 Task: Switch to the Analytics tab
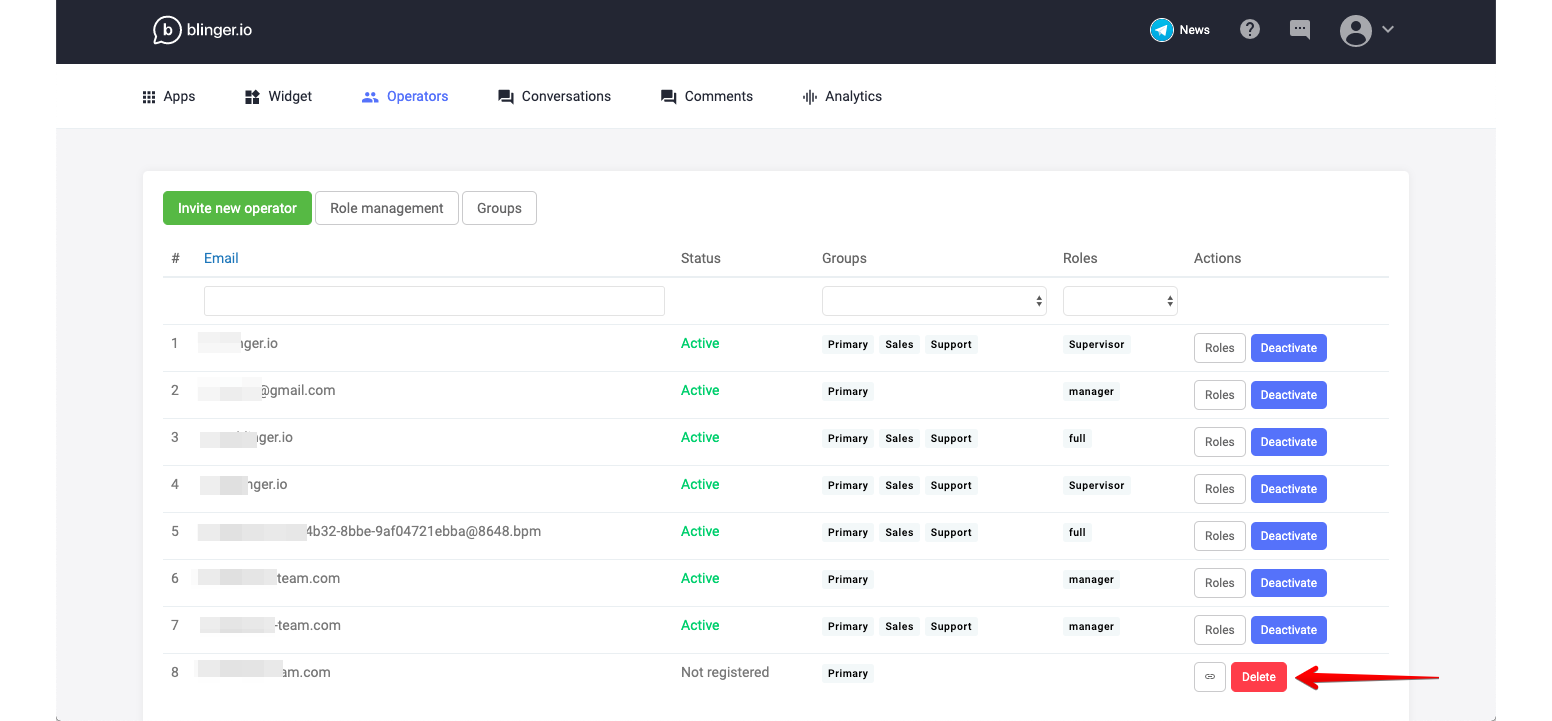(x=842, y=97)
